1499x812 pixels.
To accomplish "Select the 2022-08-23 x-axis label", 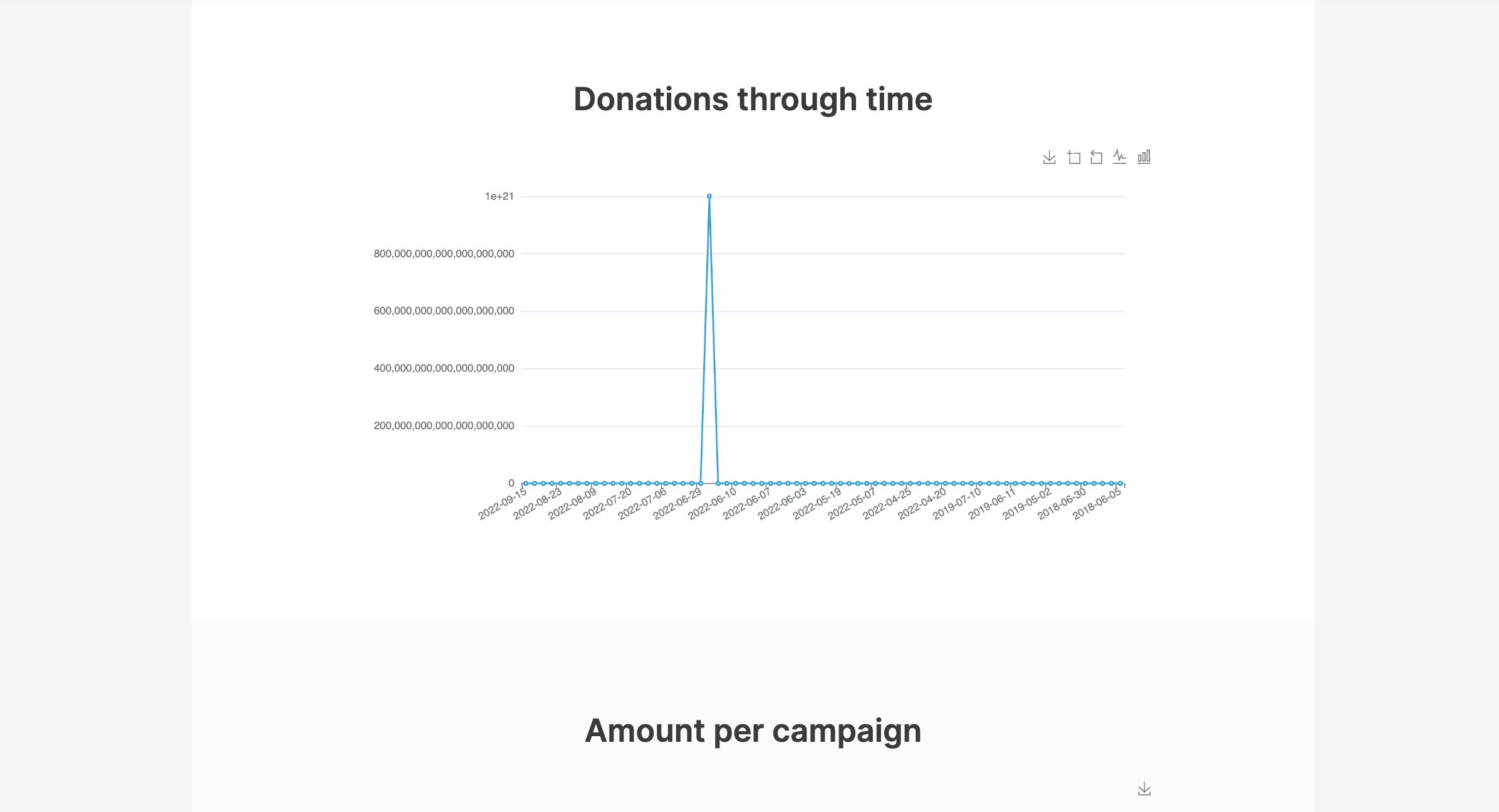I will coord(538,504).
